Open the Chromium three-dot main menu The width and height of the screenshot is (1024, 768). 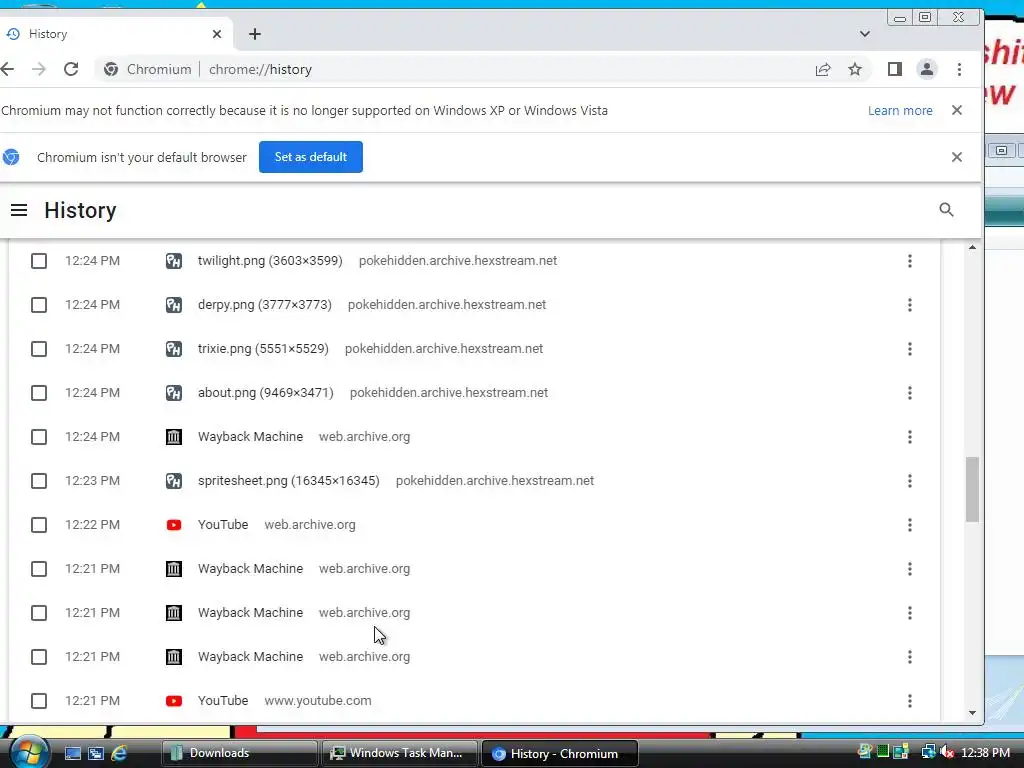[959, 69]
